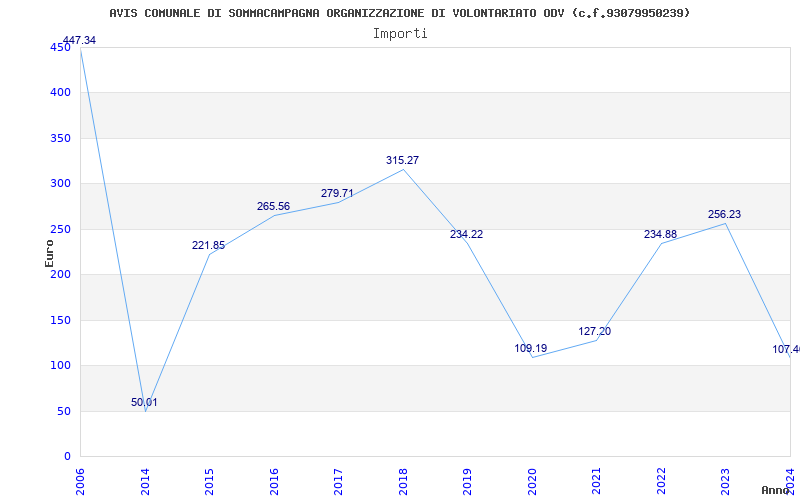This screenshot has height=500, width=800.
Task: Click the 234.88 value label
Action: [x=660, y=234]
